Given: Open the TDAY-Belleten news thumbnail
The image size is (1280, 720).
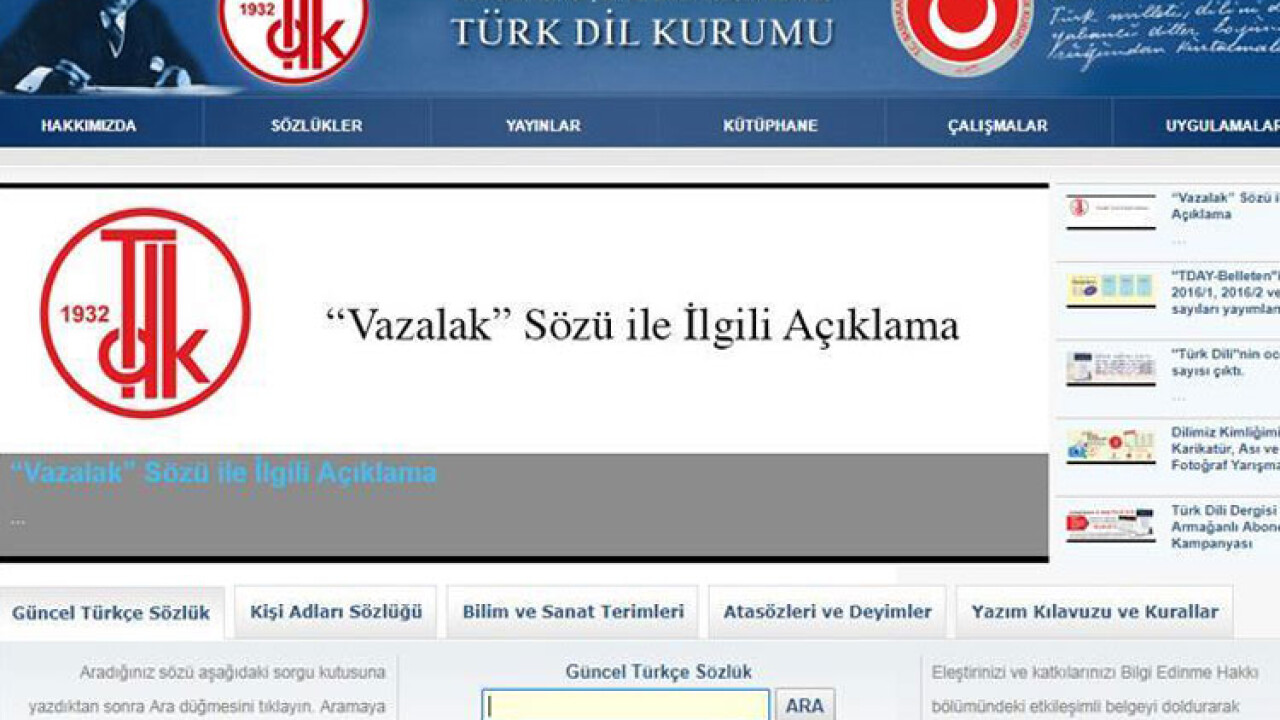Looking at the screenshot, I should click(x=1110, y=290).
